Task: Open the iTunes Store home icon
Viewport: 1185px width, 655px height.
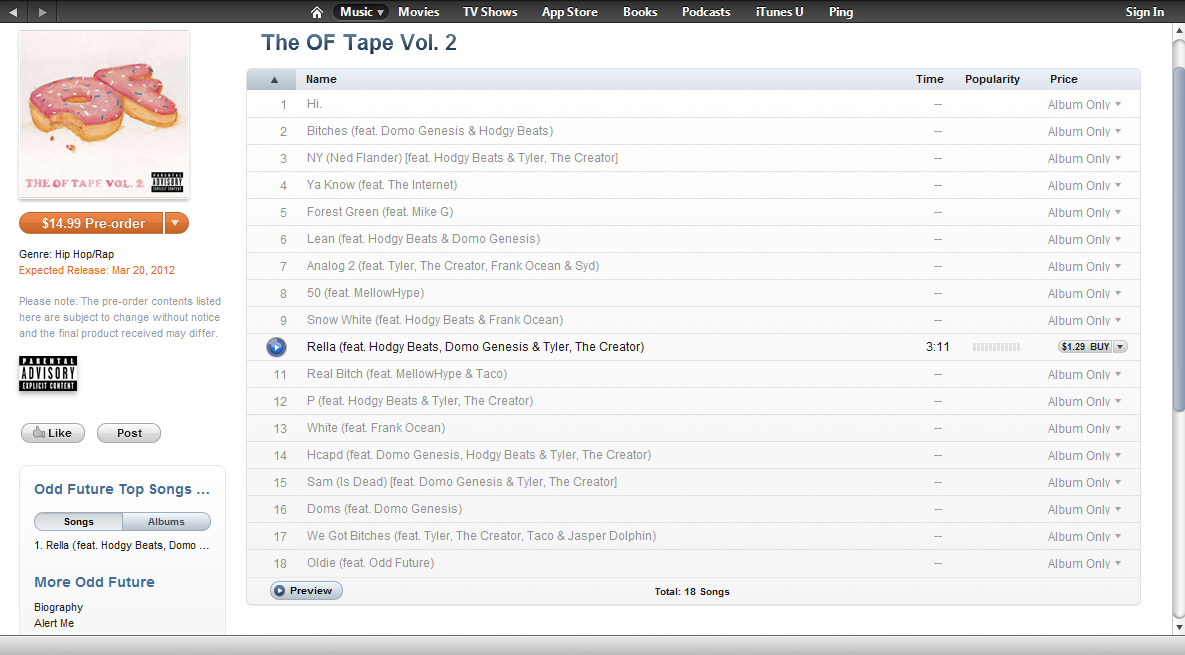Action: (x=317, y=12)
